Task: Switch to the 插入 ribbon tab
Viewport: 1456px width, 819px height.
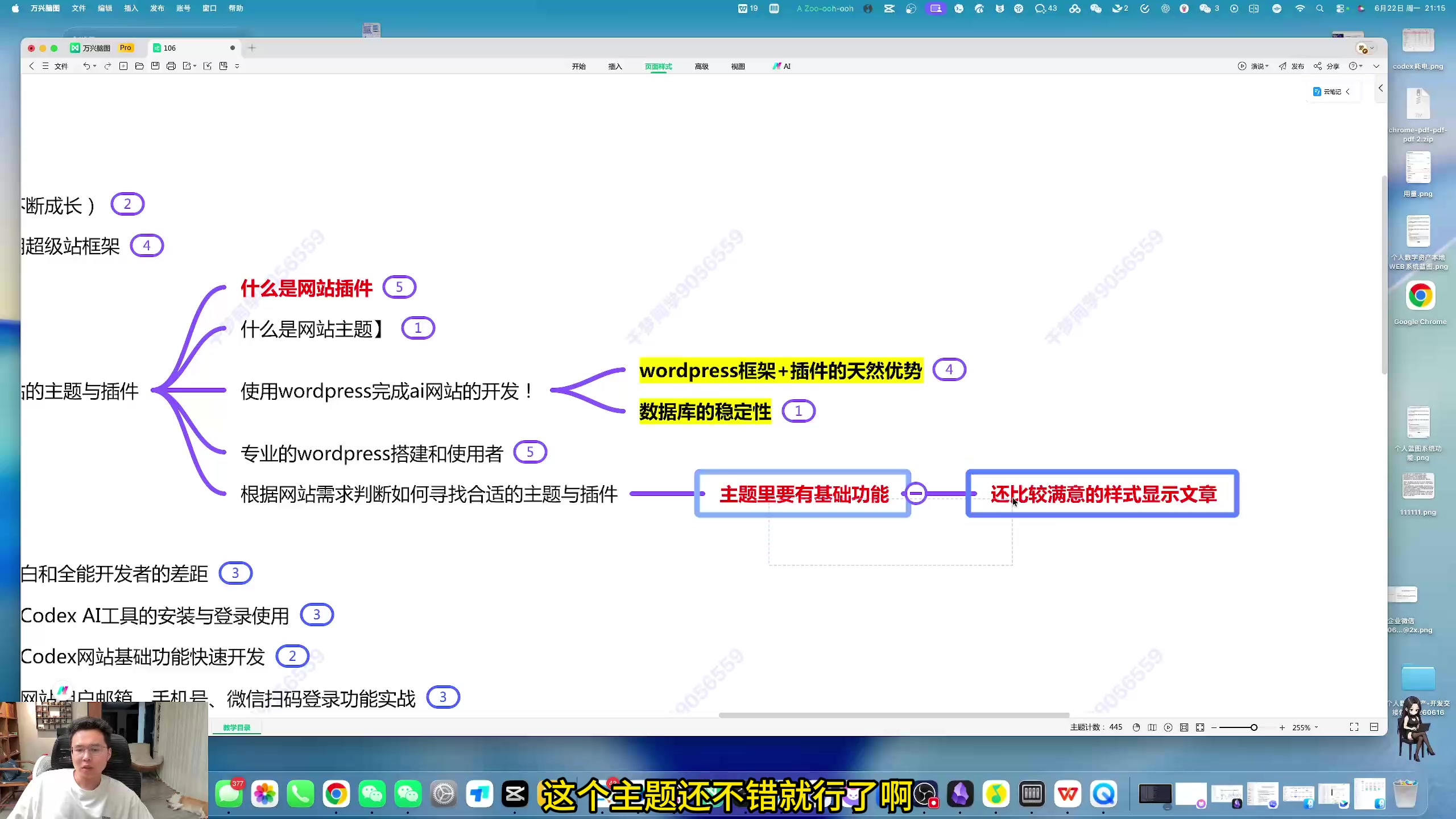Action: 615,67
